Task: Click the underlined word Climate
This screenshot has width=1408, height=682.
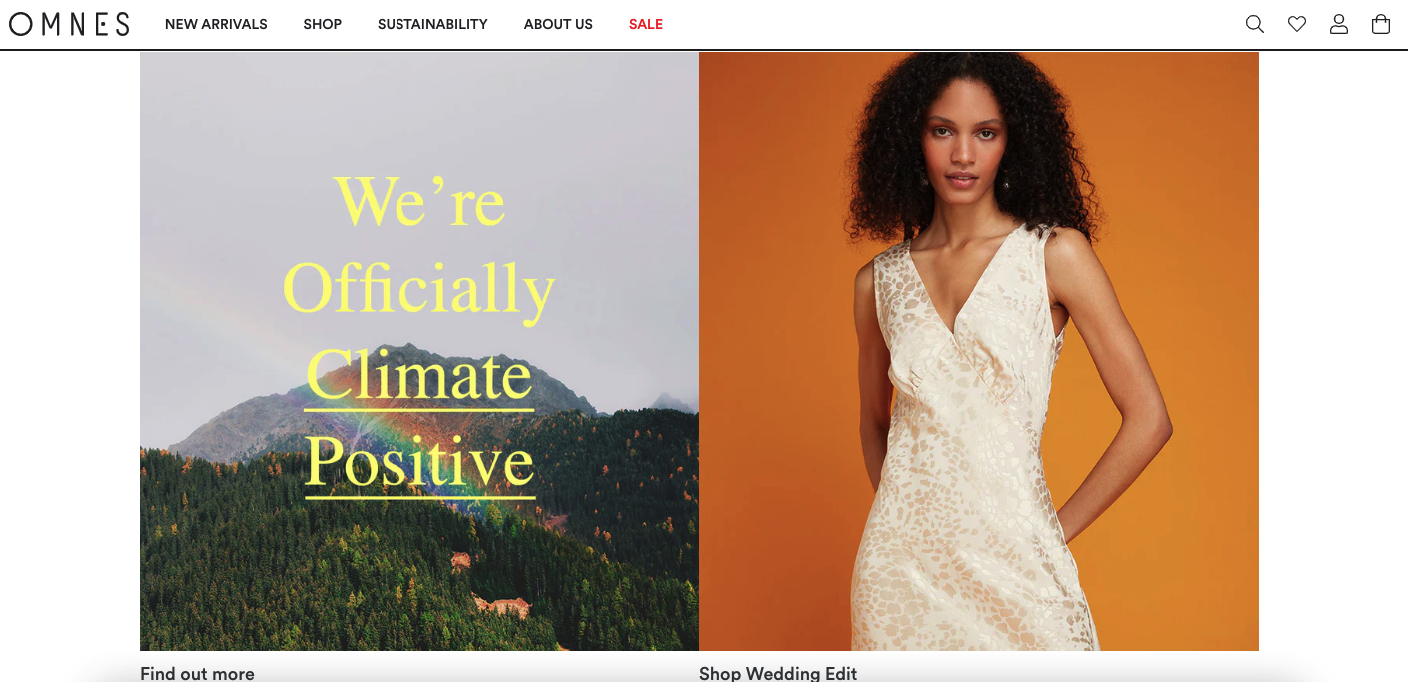Action: pyautogui.click(x=419, y=376)
